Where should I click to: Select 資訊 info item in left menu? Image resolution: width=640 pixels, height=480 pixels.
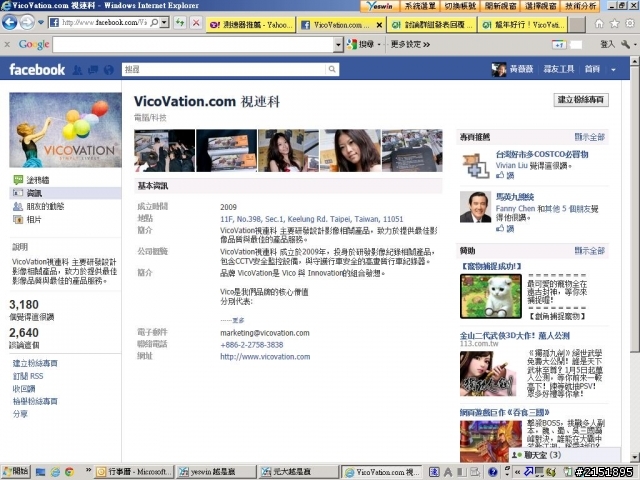point(65,193)
